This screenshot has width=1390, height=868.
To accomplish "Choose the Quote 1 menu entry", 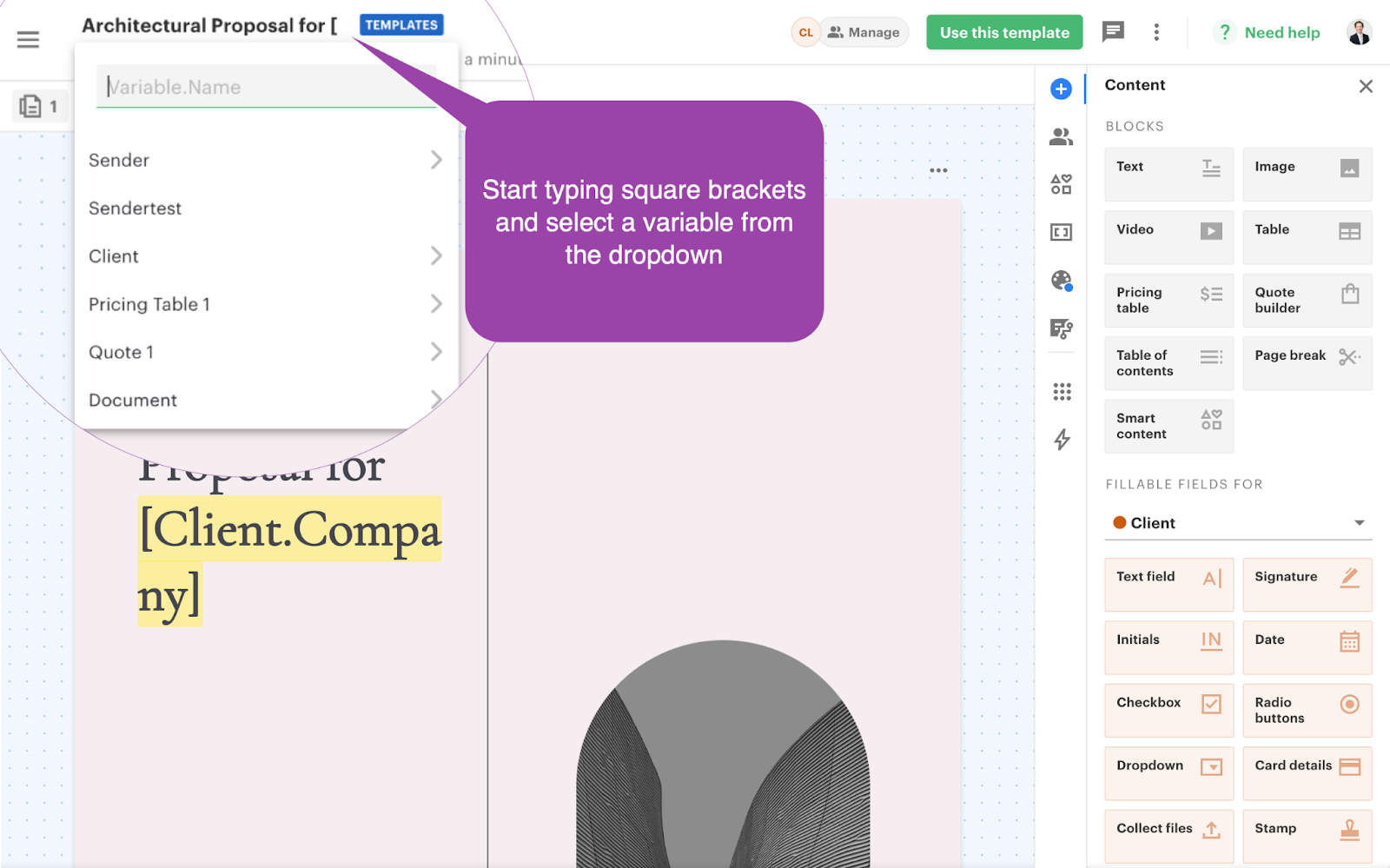I will [265, 352].
